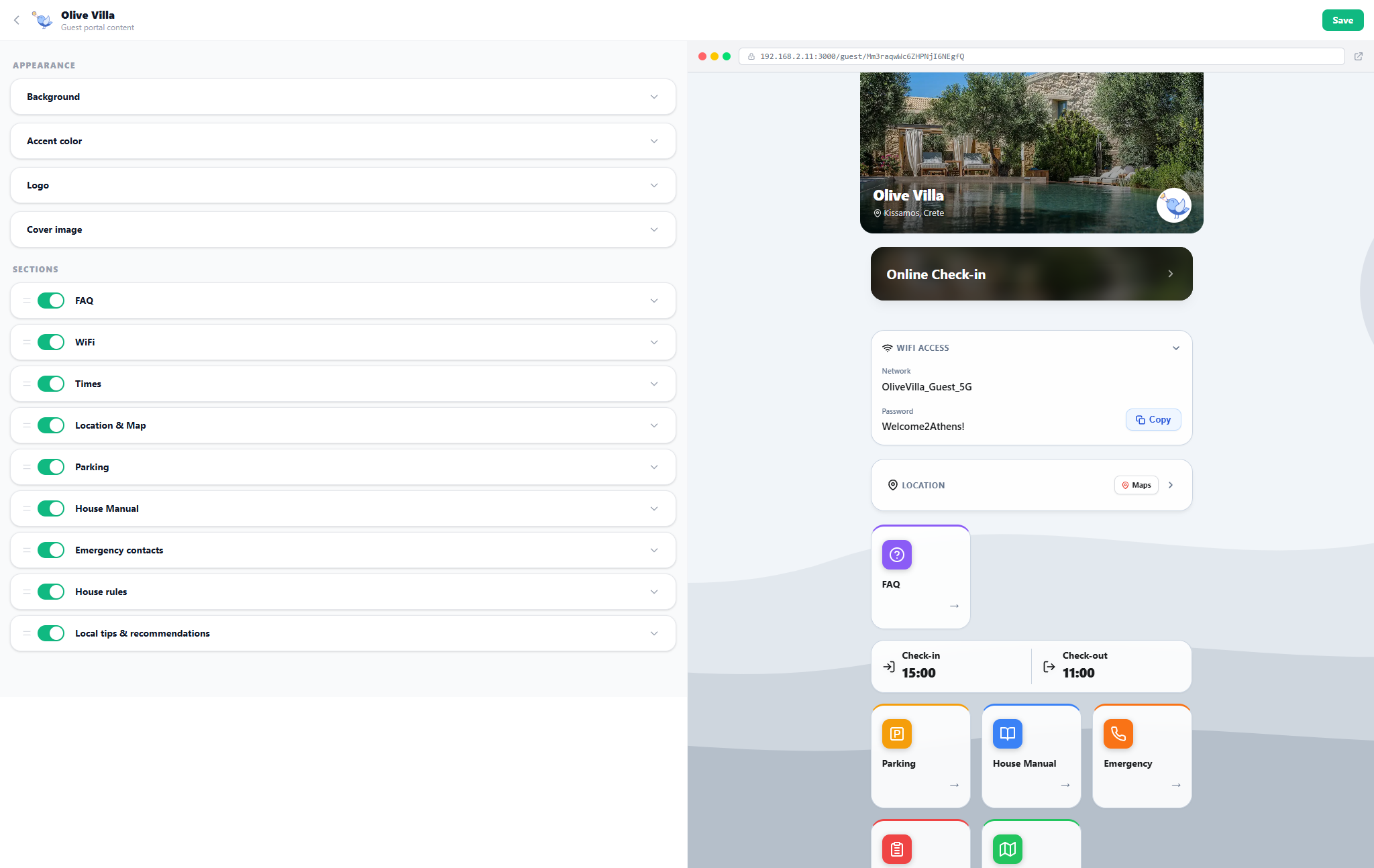Click the bird logo on cover image
This screenshot has width=1374, height=868.
click(1173, 205)
